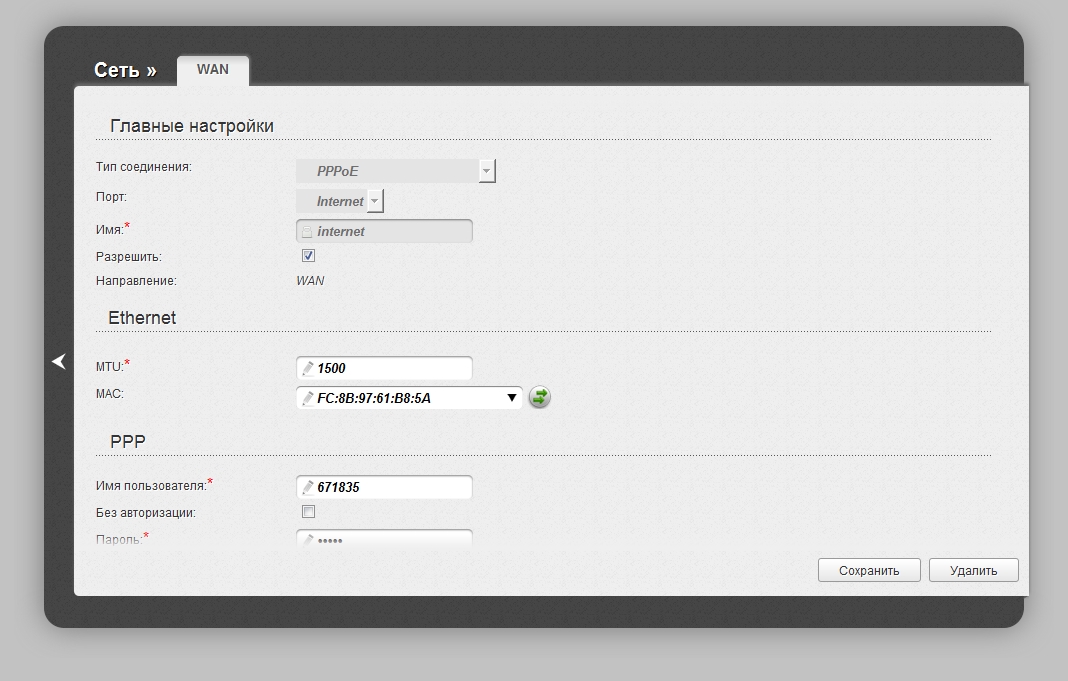
Task: Click the pencil icon in the MTU field
Action: tap(308, 369)
